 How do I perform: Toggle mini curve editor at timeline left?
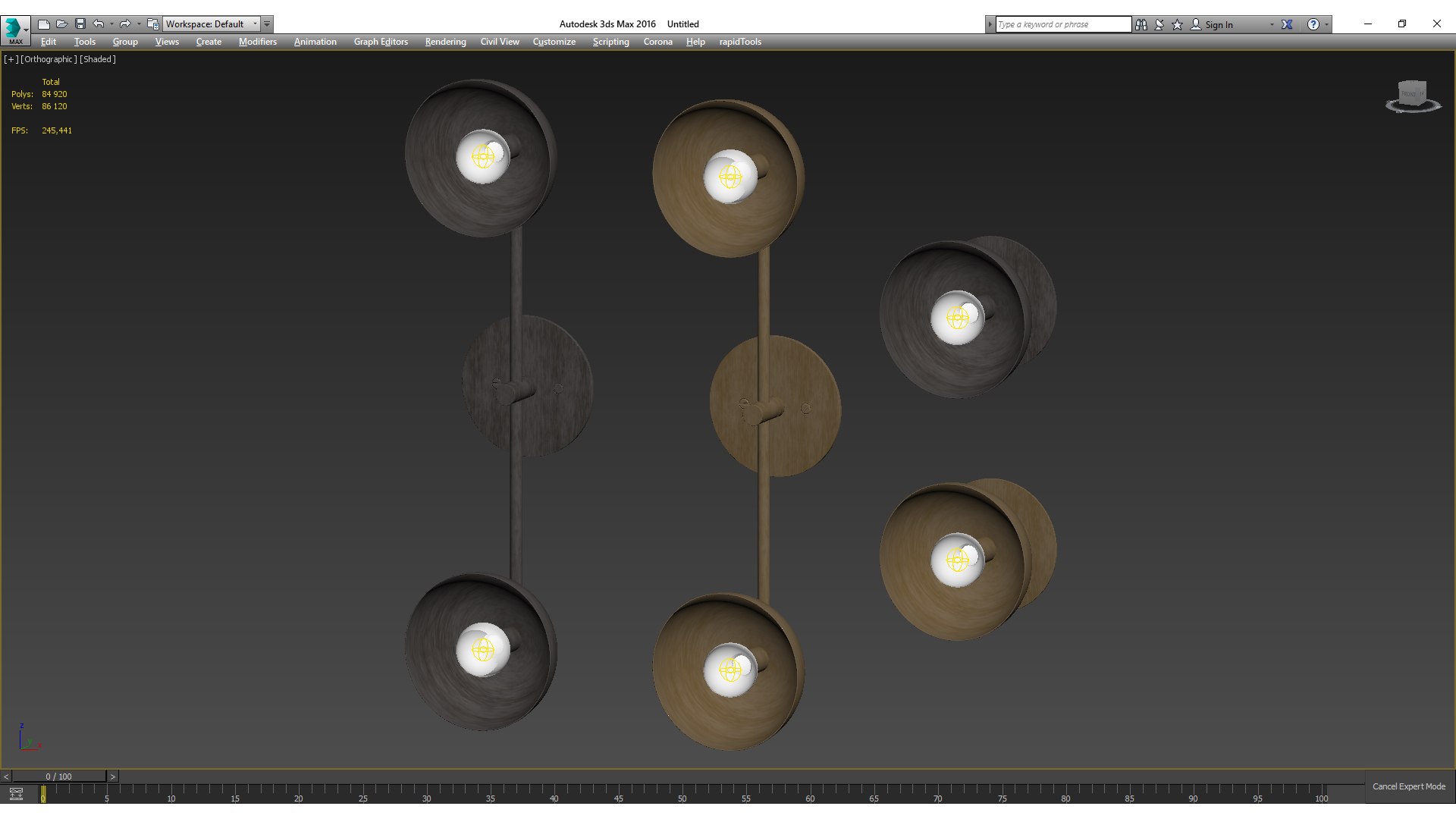click(x=16, y=794)
